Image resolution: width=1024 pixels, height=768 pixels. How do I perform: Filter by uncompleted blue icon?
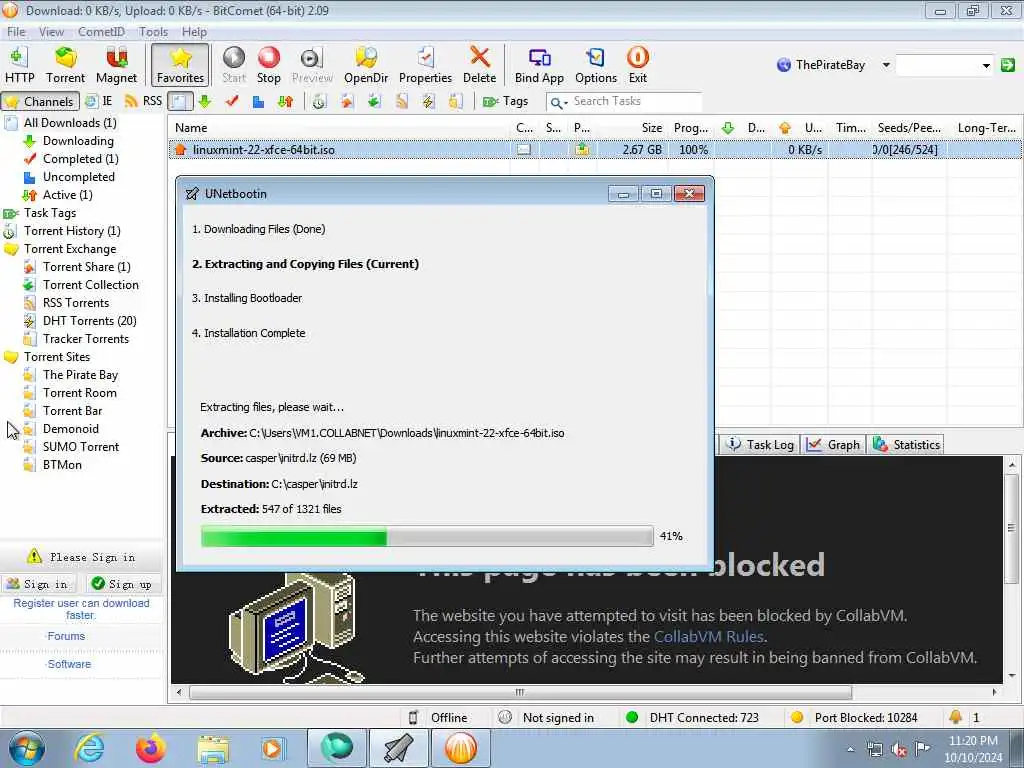pyautogui.click(x=258, y=101)
